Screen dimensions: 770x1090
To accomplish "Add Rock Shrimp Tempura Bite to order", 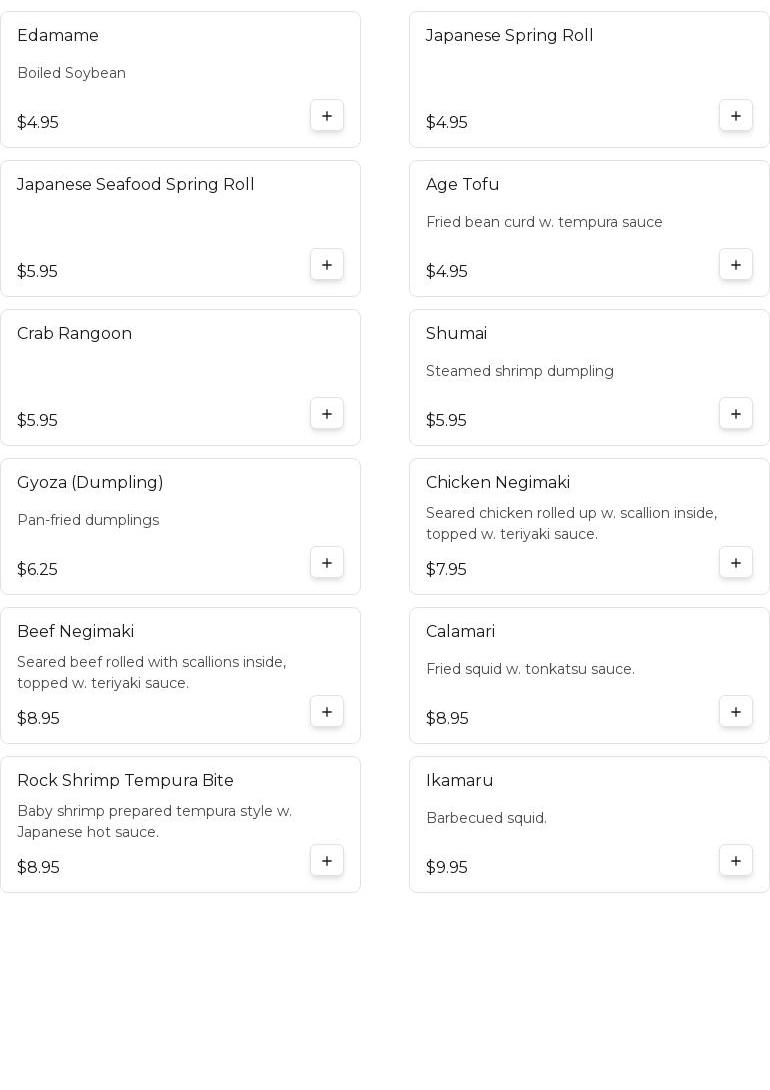I will pos(327,861).
